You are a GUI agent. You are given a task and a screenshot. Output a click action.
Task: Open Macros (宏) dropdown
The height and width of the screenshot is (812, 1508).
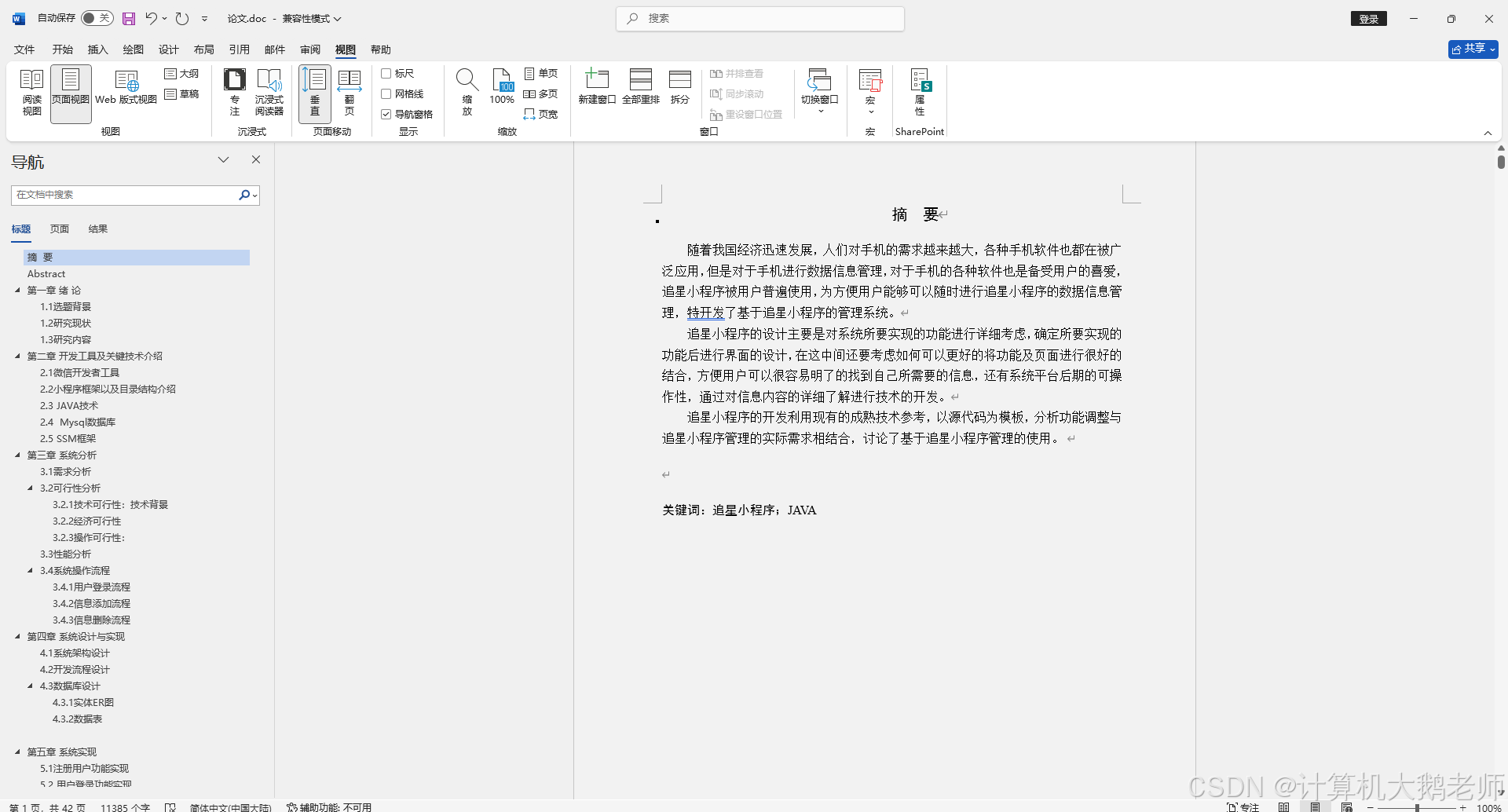(x=870, y=92)
